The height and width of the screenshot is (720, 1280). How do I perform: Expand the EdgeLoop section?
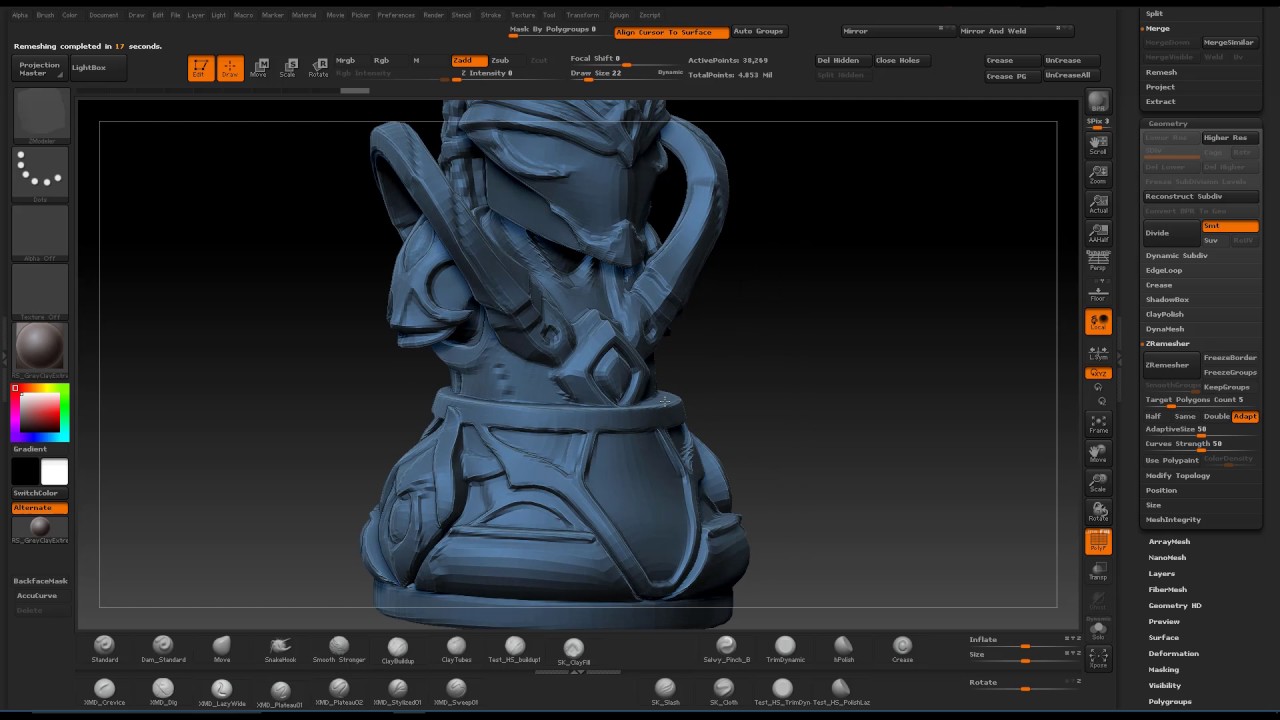(1164, 270)
